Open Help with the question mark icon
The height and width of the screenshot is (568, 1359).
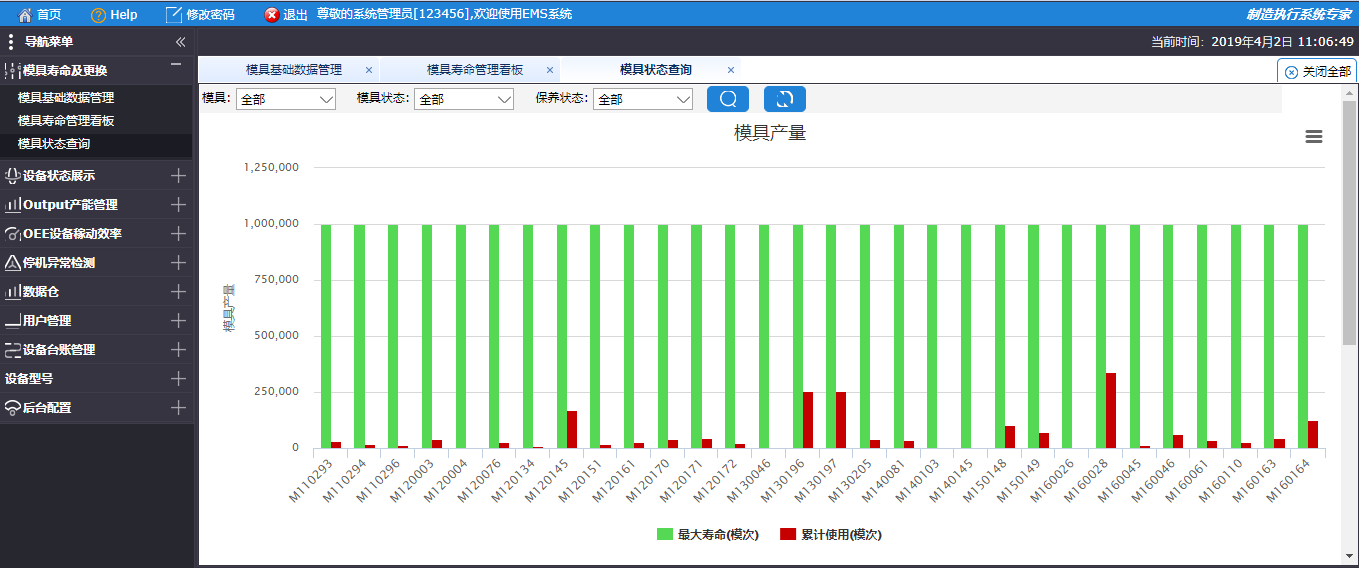(x=98, y=15)
